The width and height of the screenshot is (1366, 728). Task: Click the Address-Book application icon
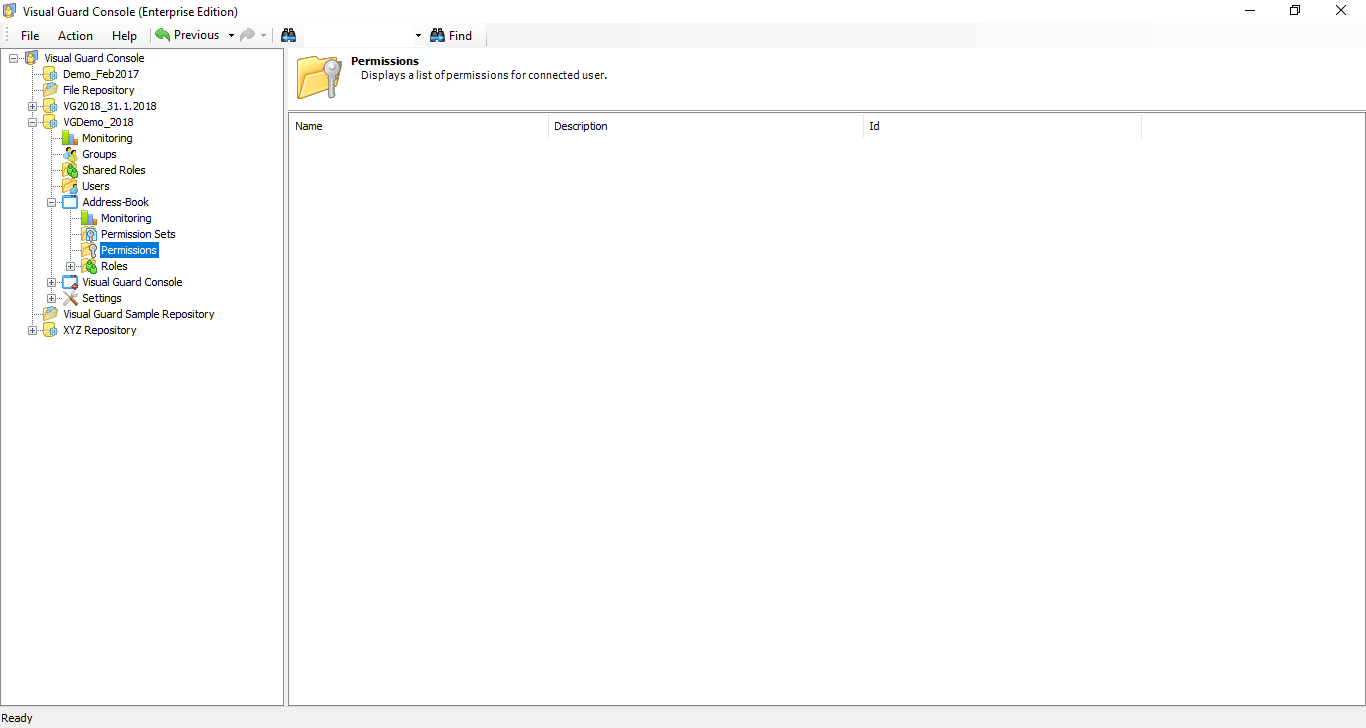tap(70, 202)
